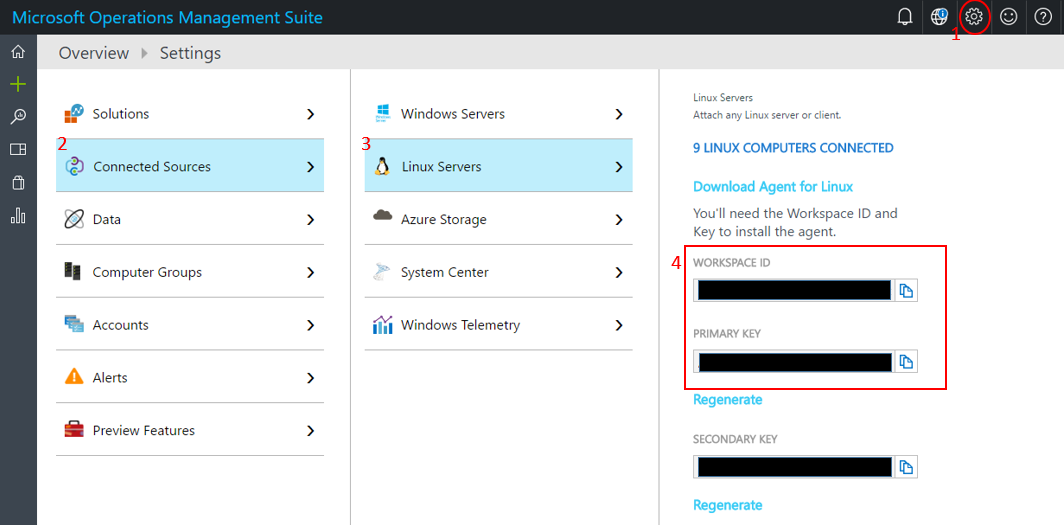Click the Preview Features toolbox icon
Viewport: 1064px width, 525px height.
(x=74, y=429)
